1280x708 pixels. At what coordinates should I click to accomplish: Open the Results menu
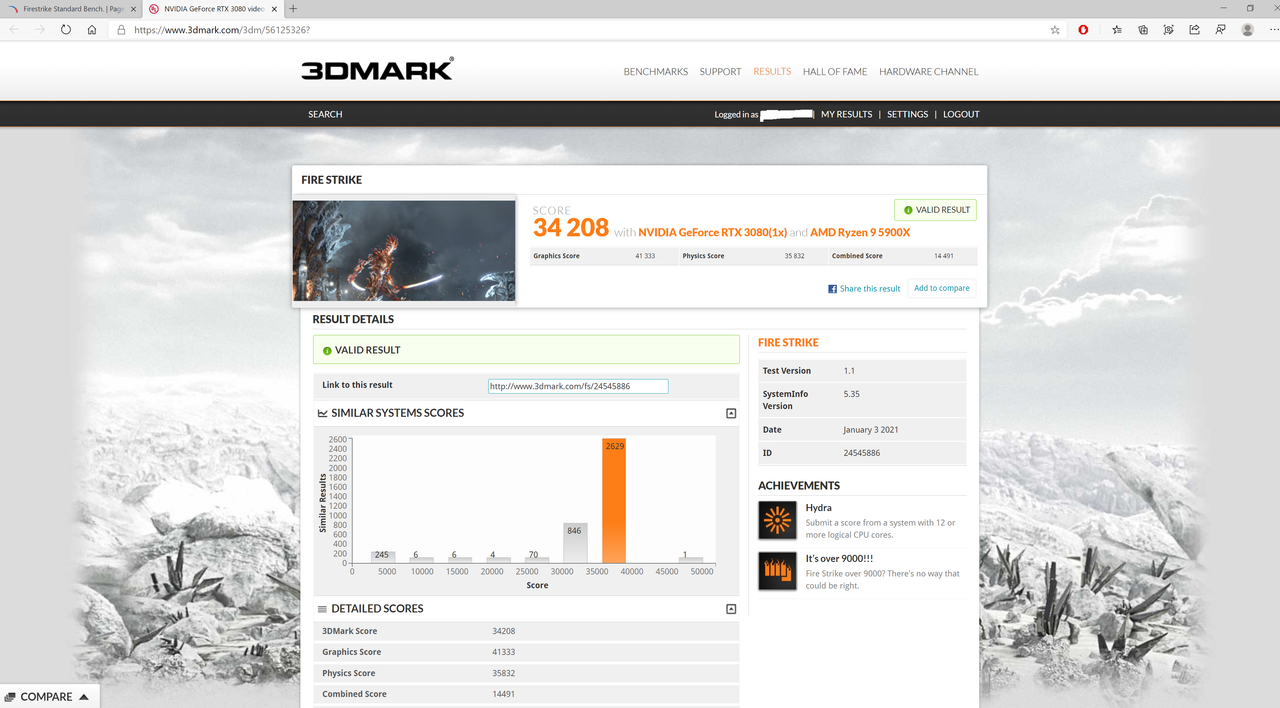pos(772,72)
